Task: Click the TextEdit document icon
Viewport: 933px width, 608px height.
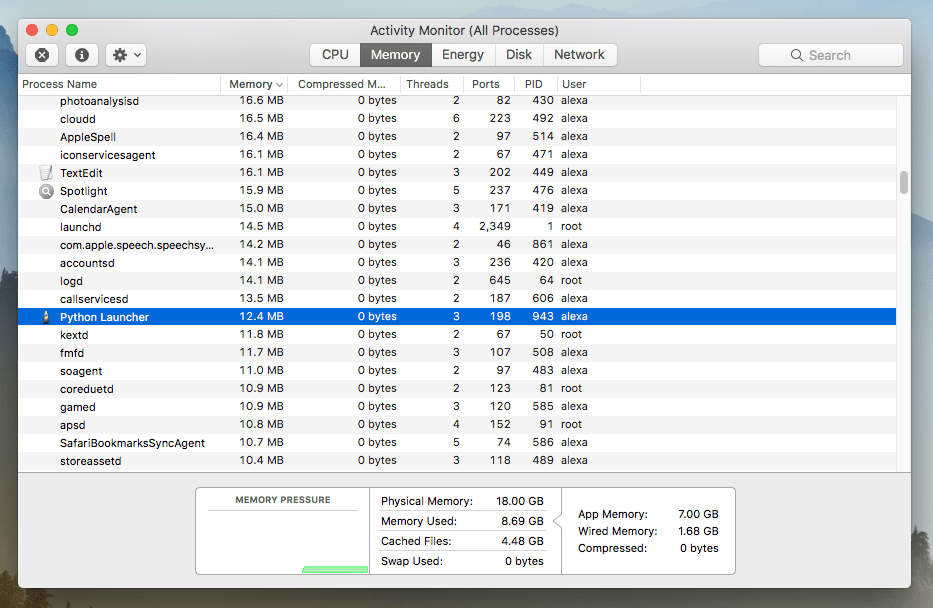Action: tap(45, 172)
